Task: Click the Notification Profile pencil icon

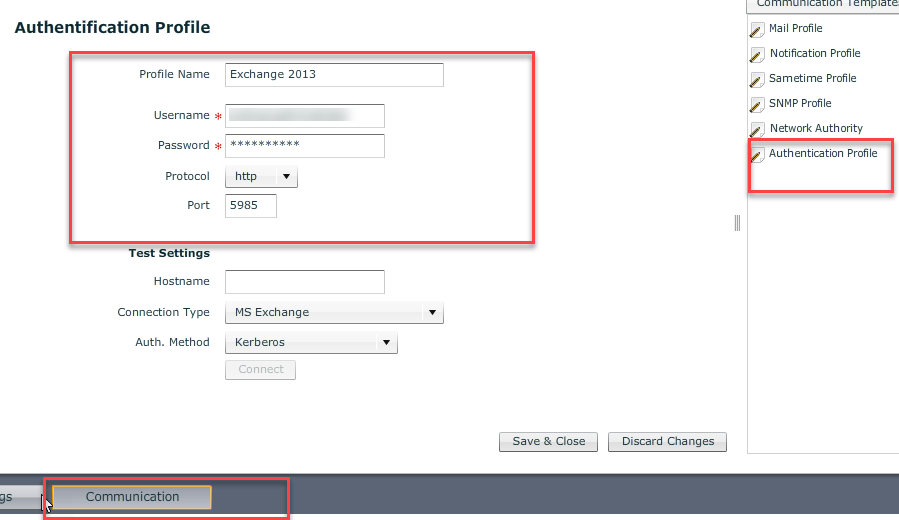Action: [757, 55]
